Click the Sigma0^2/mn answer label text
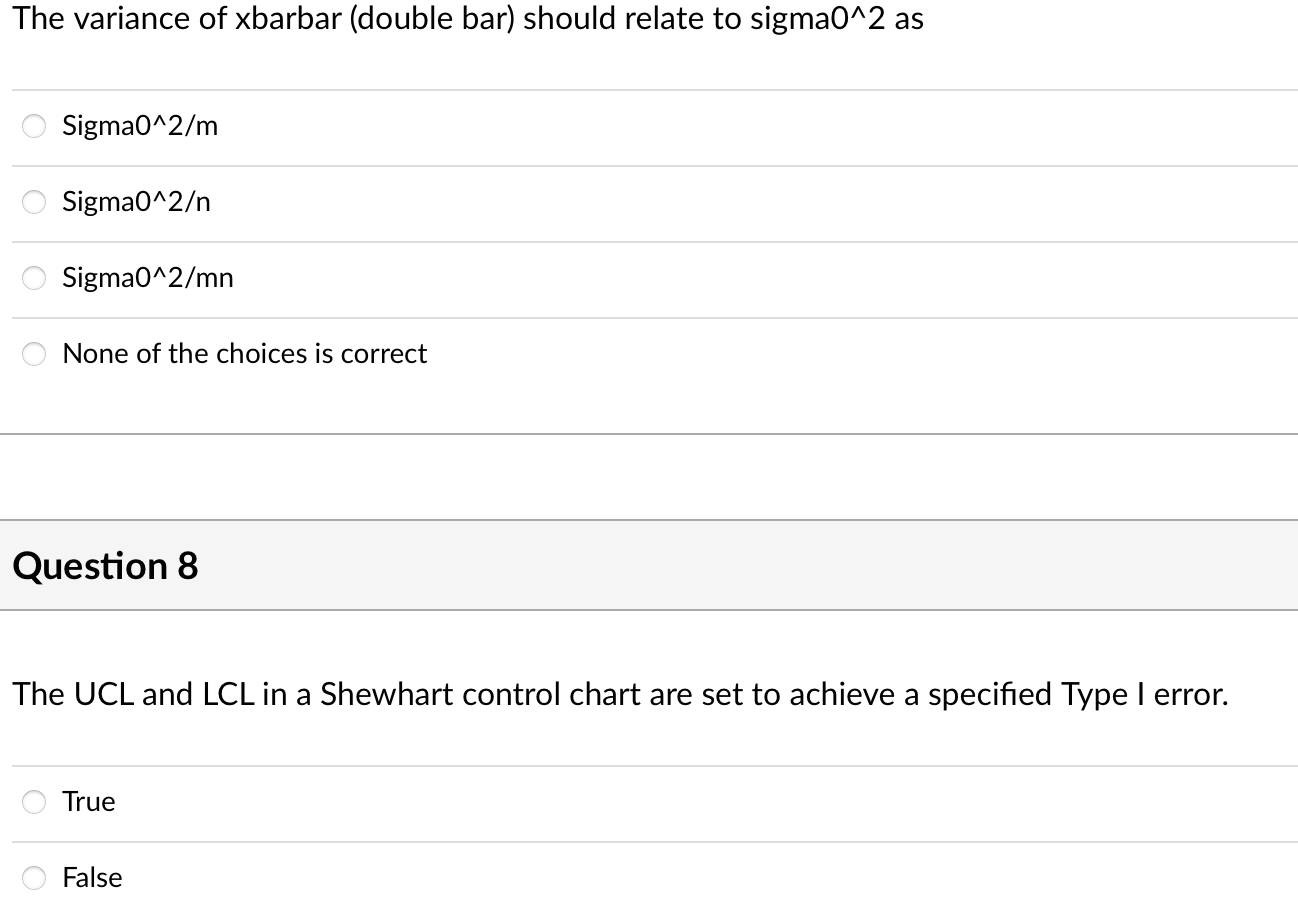 tap(147, 278)
